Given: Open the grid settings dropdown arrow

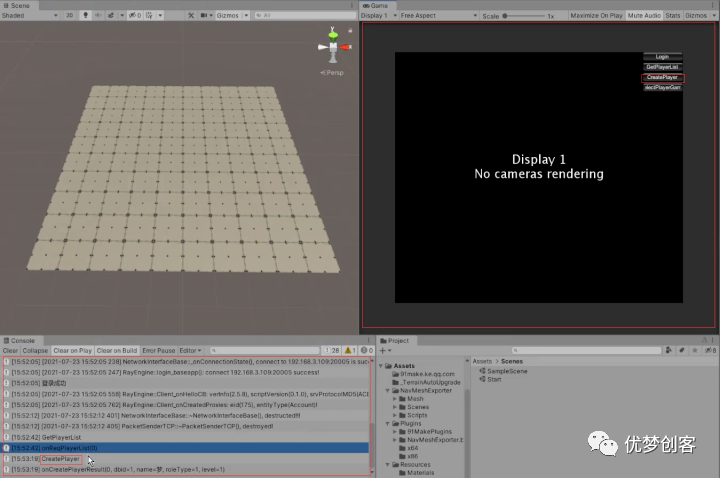Looking at the screenshot, I should (160, 15).
